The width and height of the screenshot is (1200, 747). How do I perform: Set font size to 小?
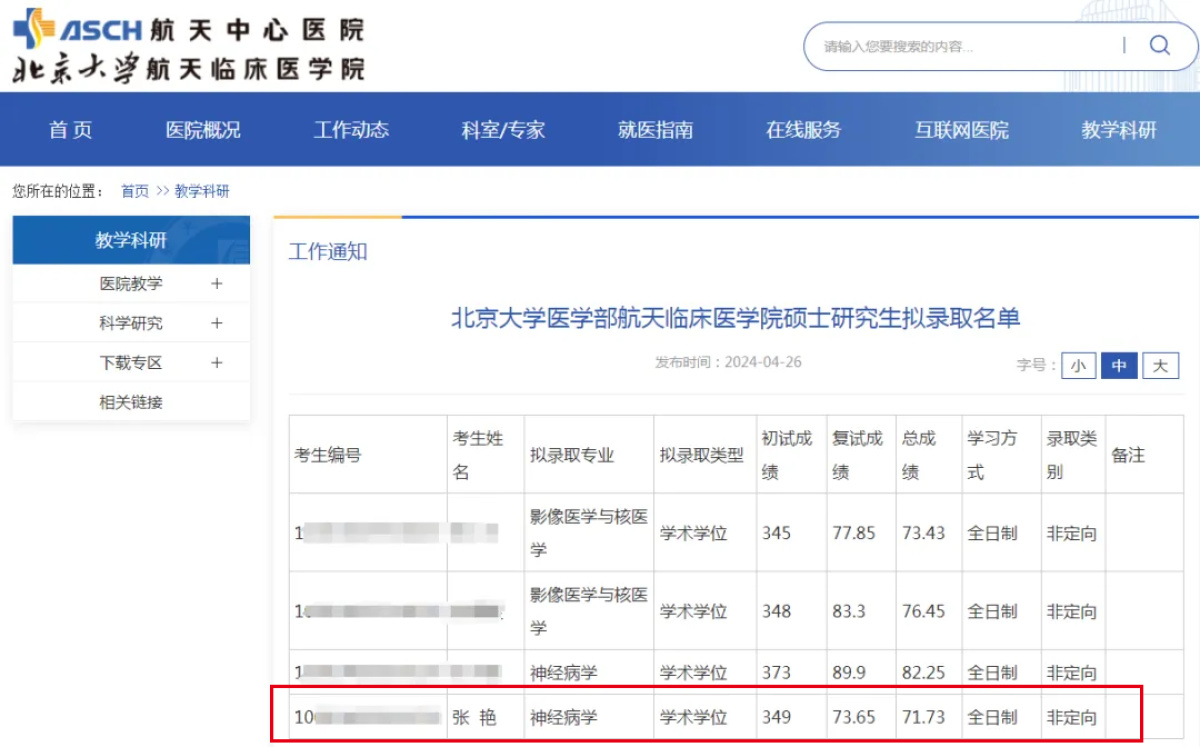coord(1078,366)
